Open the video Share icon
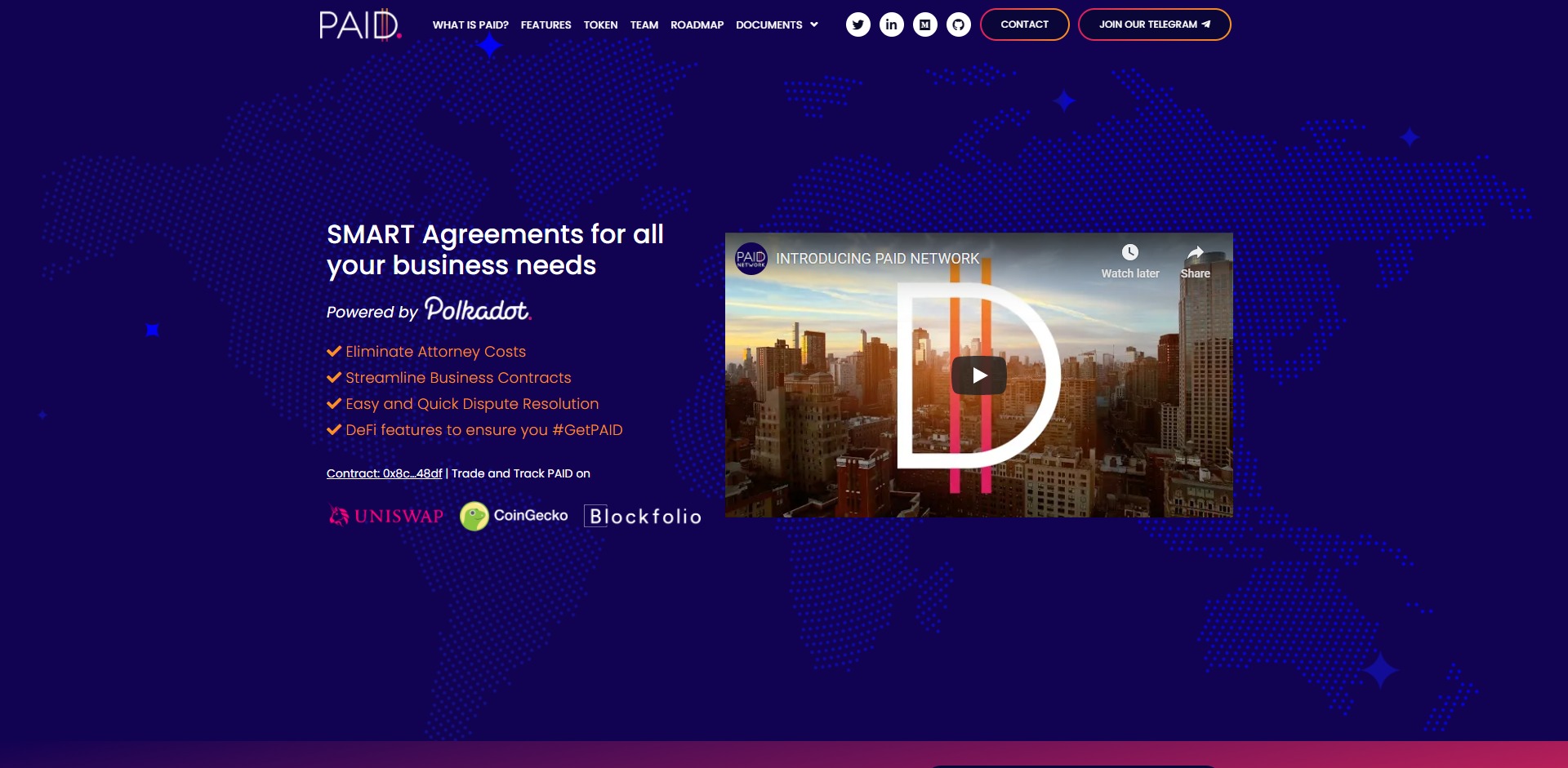Viewport: 1568px width, 768px height. click(1195, 253)
